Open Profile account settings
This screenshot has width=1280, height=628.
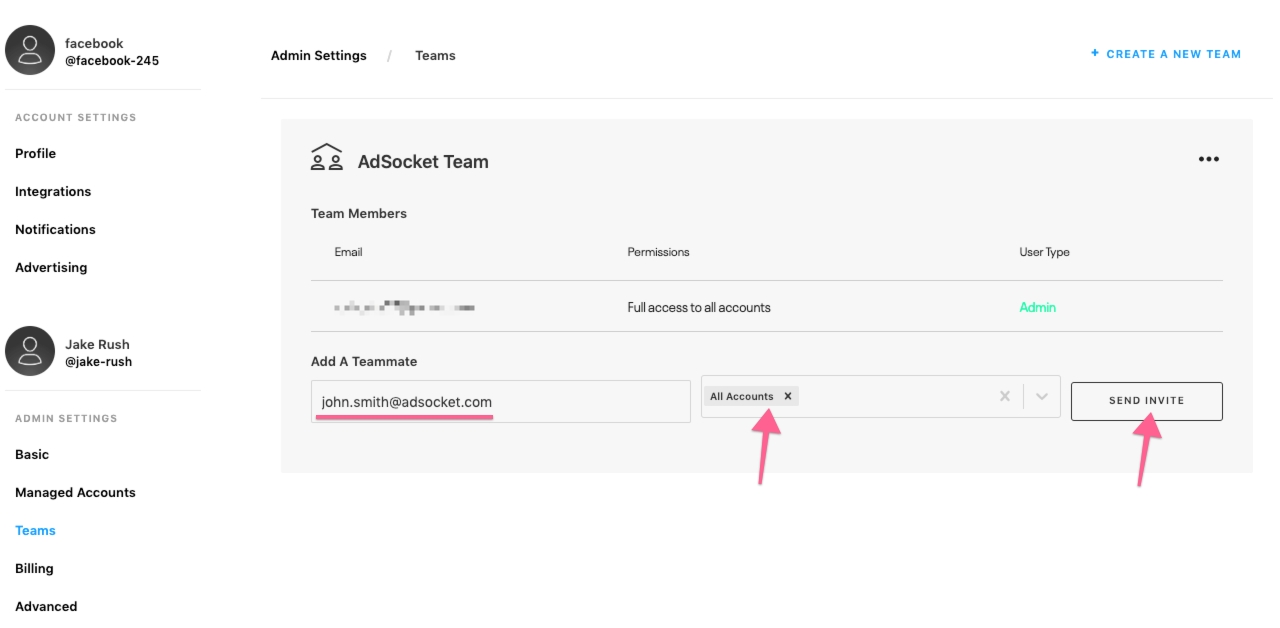[x=35, y=154]
